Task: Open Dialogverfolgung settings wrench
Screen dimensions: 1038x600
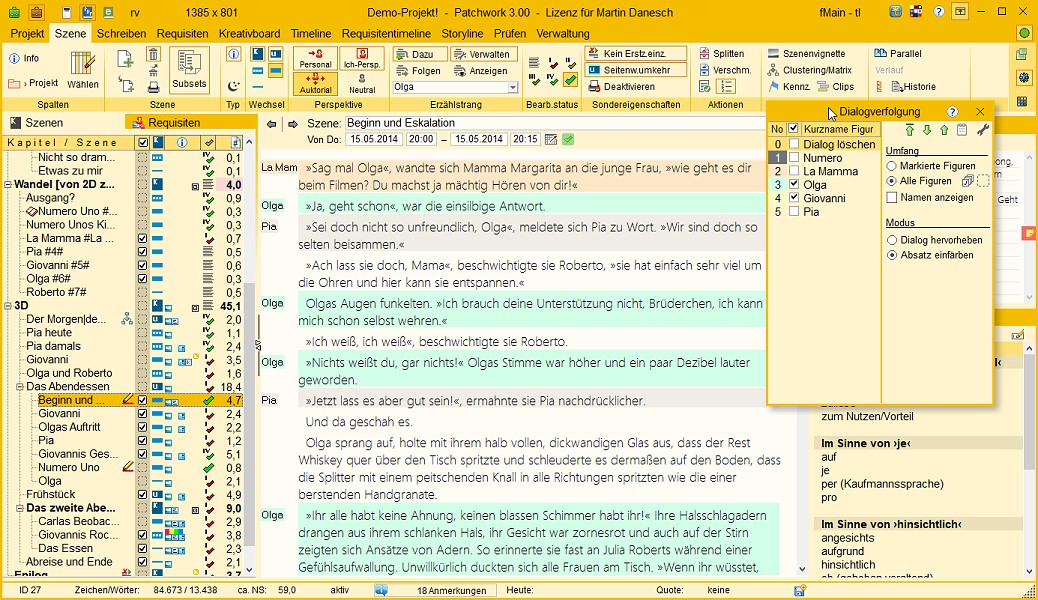Action: (982, 130)
